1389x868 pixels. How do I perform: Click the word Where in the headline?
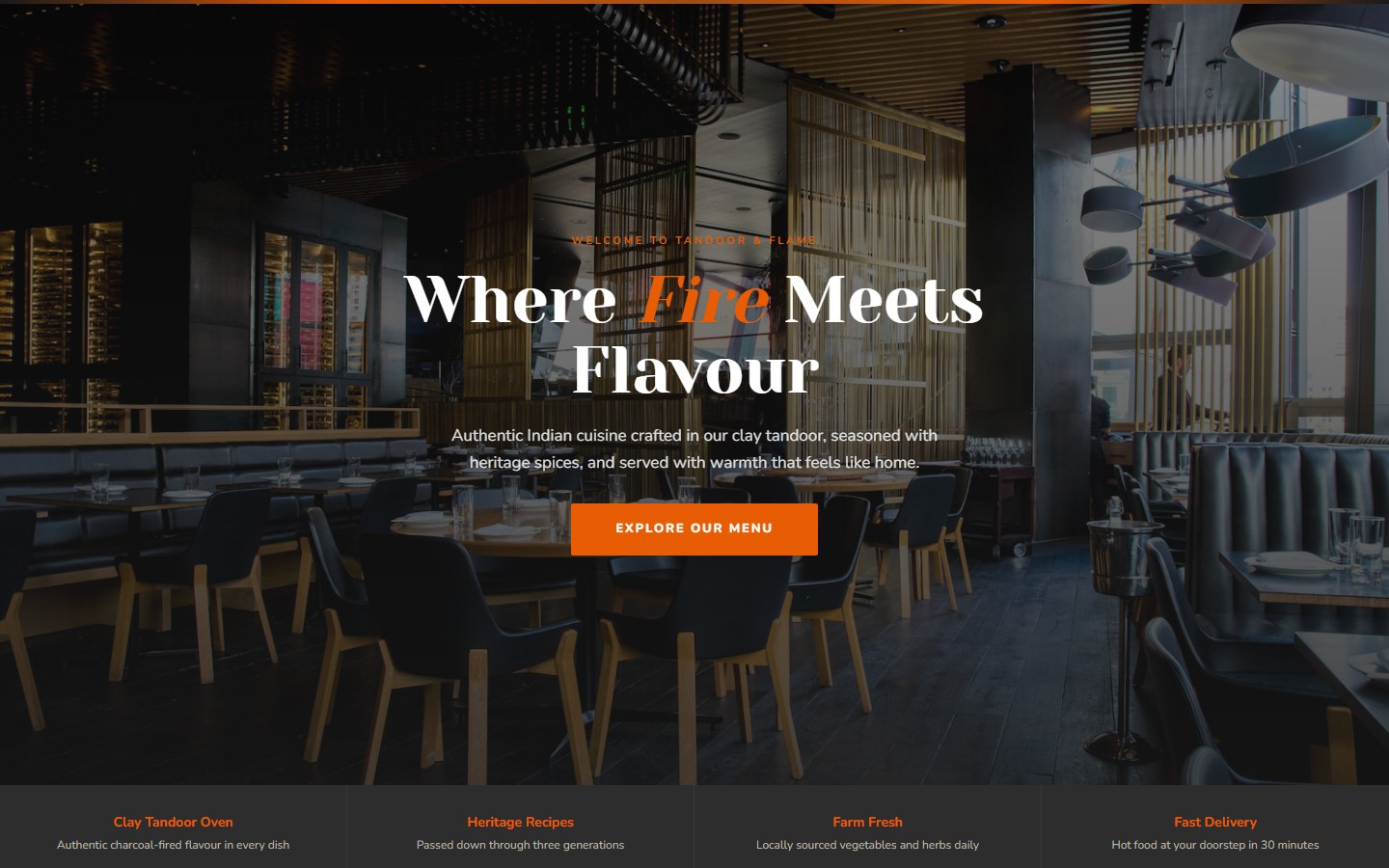pyautogui.click(x=510, y=300)
